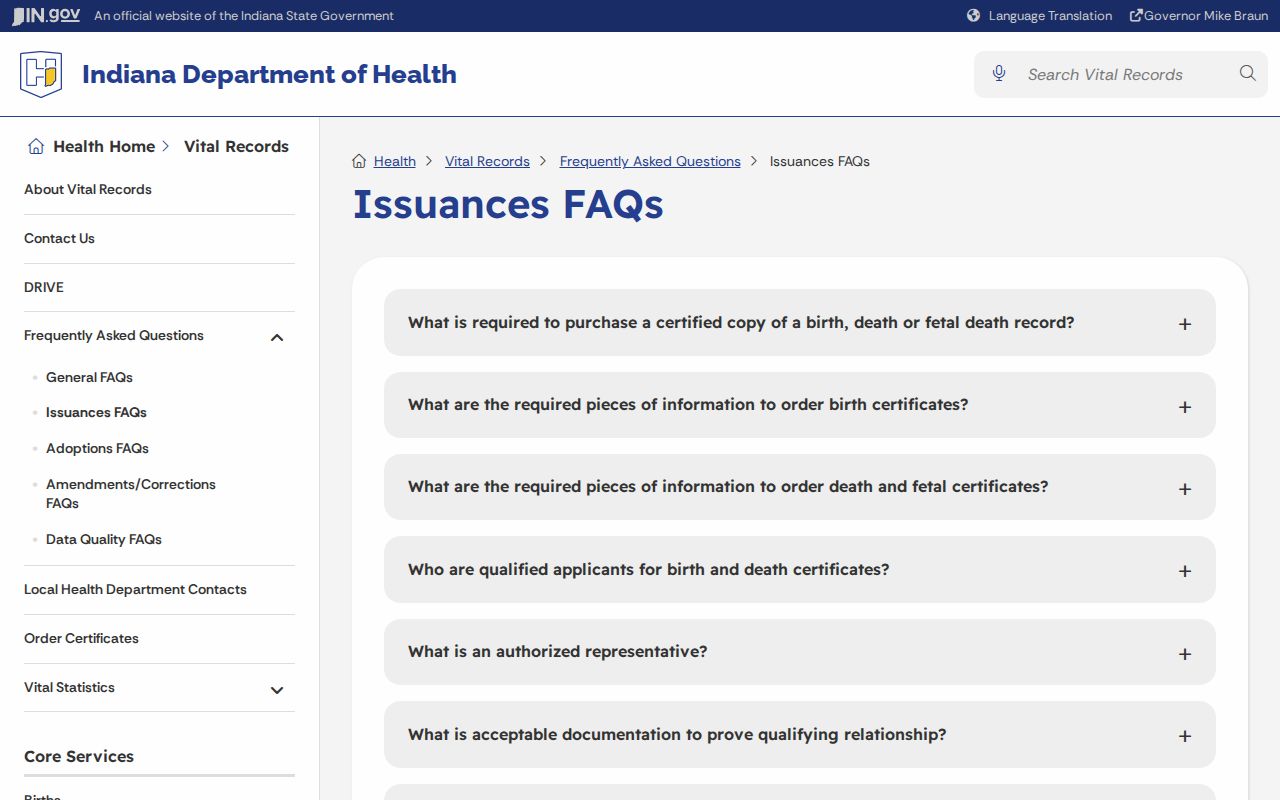
Task: Open Vital Statistics in sidebar
Action: pos(69,687)
